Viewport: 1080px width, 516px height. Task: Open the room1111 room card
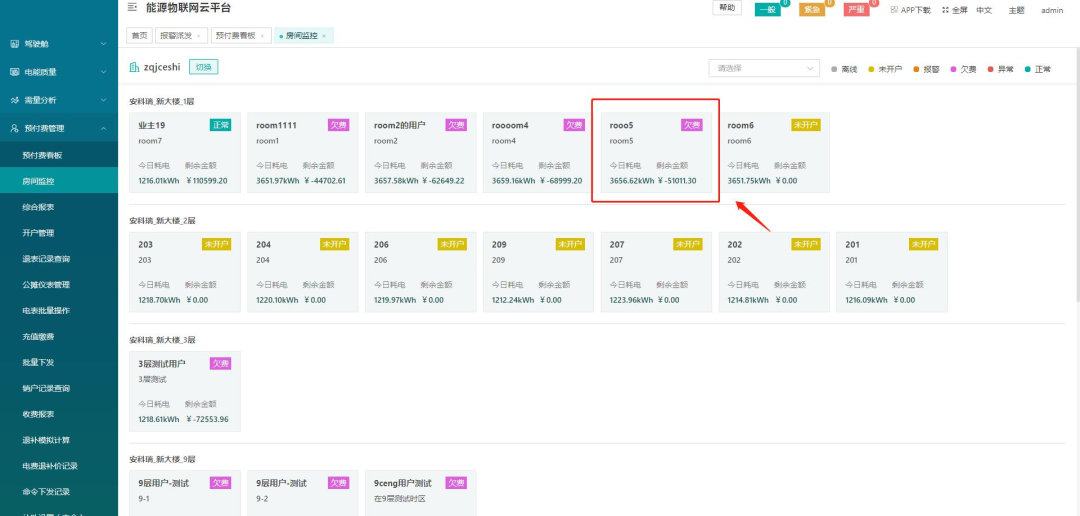pos(302,152)
